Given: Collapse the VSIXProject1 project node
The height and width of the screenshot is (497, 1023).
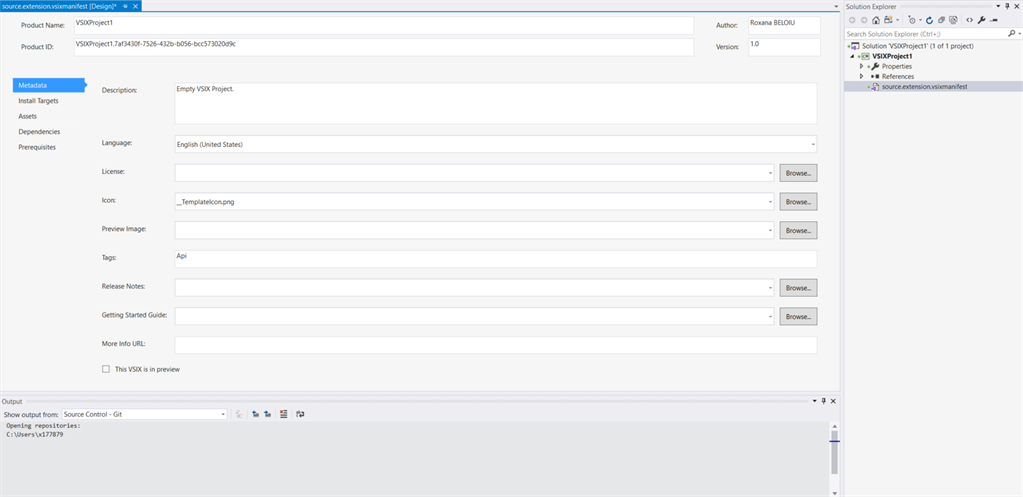Looking at the screenshot, I should click(x=852, y=56).
